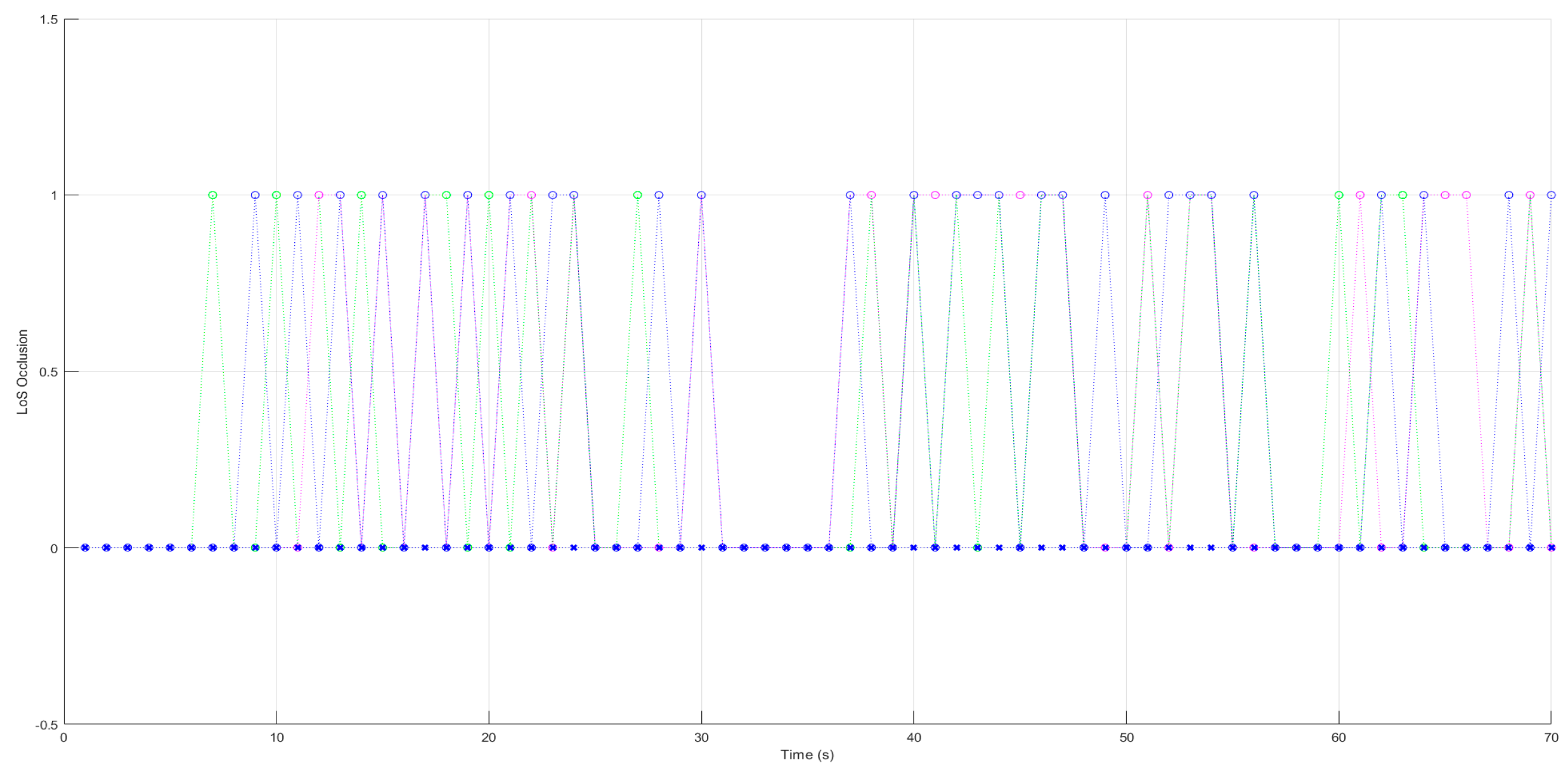Click the x-axis tick label "40"
Image resolution: width=1568 pixels, height=779 pixels.
coord(914,737)
